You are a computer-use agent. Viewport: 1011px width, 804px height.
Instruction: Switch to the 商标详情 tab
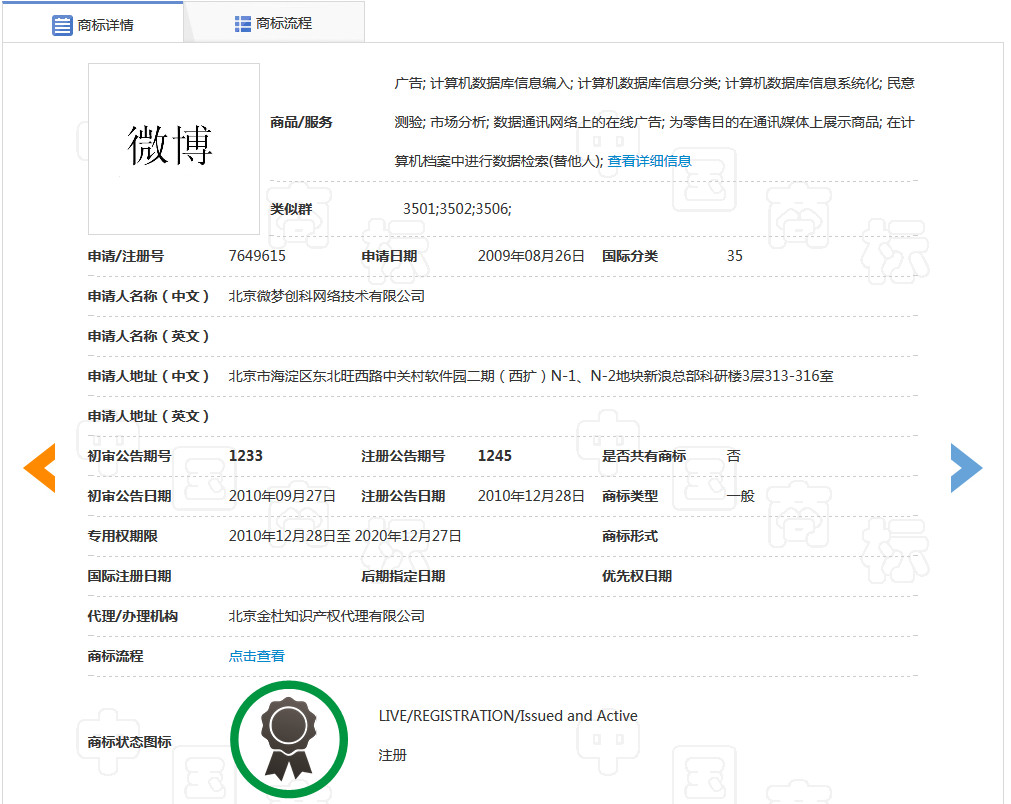[x=93, y=23]
